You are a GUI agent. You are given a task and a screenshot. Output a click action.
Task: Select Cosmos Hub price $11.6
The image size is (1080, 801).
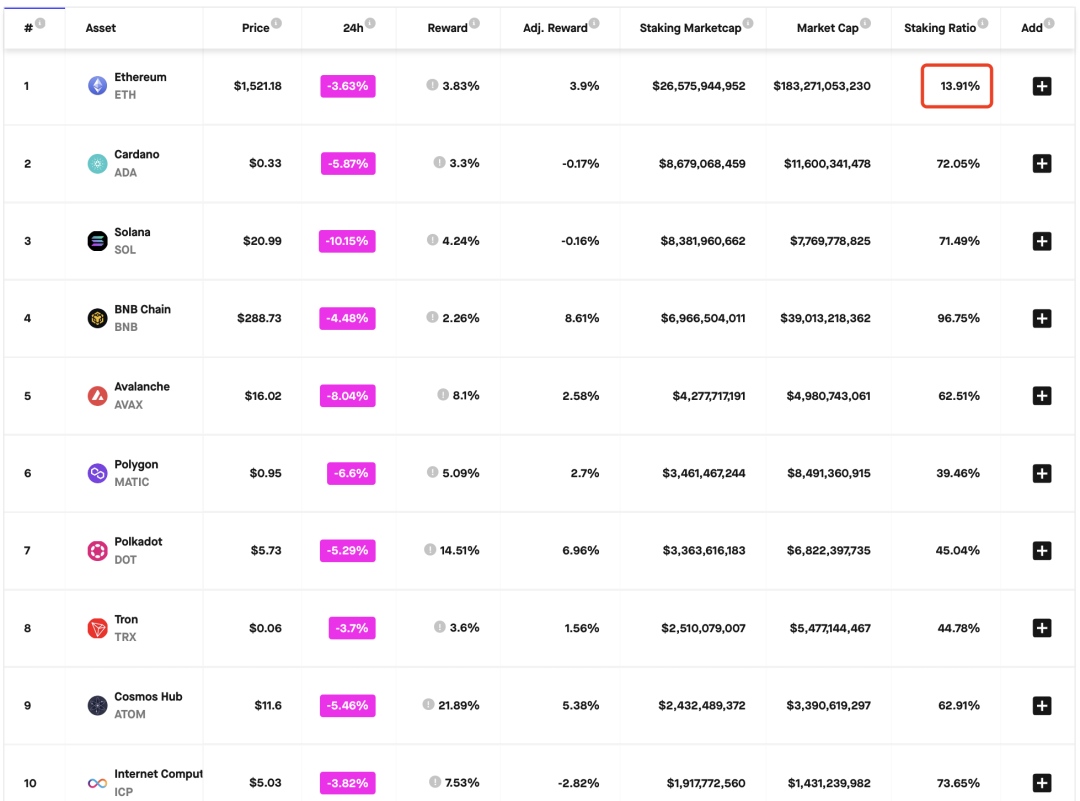click(268, 705)
